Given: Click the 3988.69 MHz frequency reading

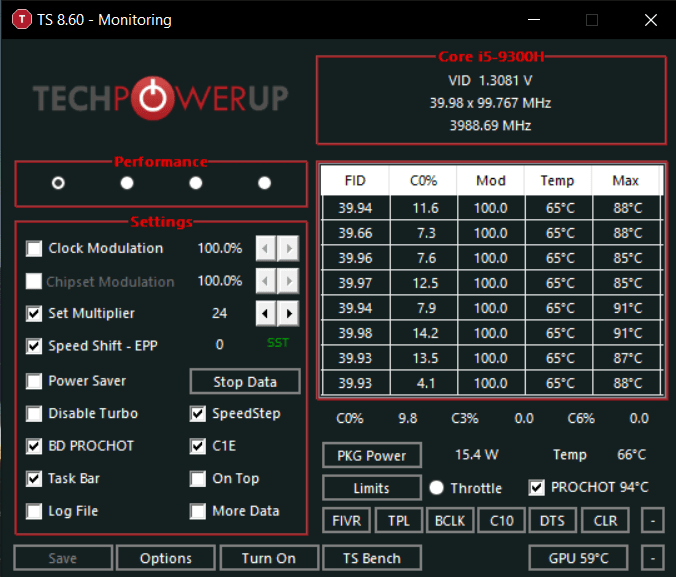Looking at the screenshot, I should coord(490,125).
